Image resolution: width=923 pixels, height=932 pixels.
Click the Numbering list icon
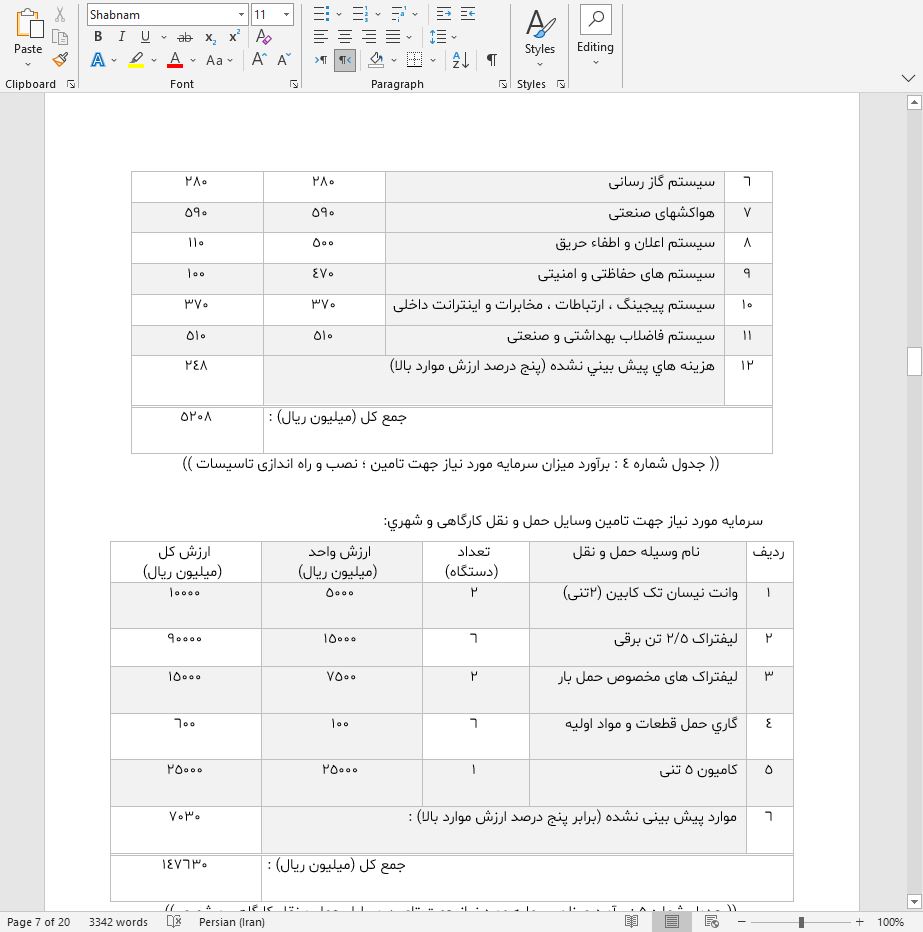(360, 14)
